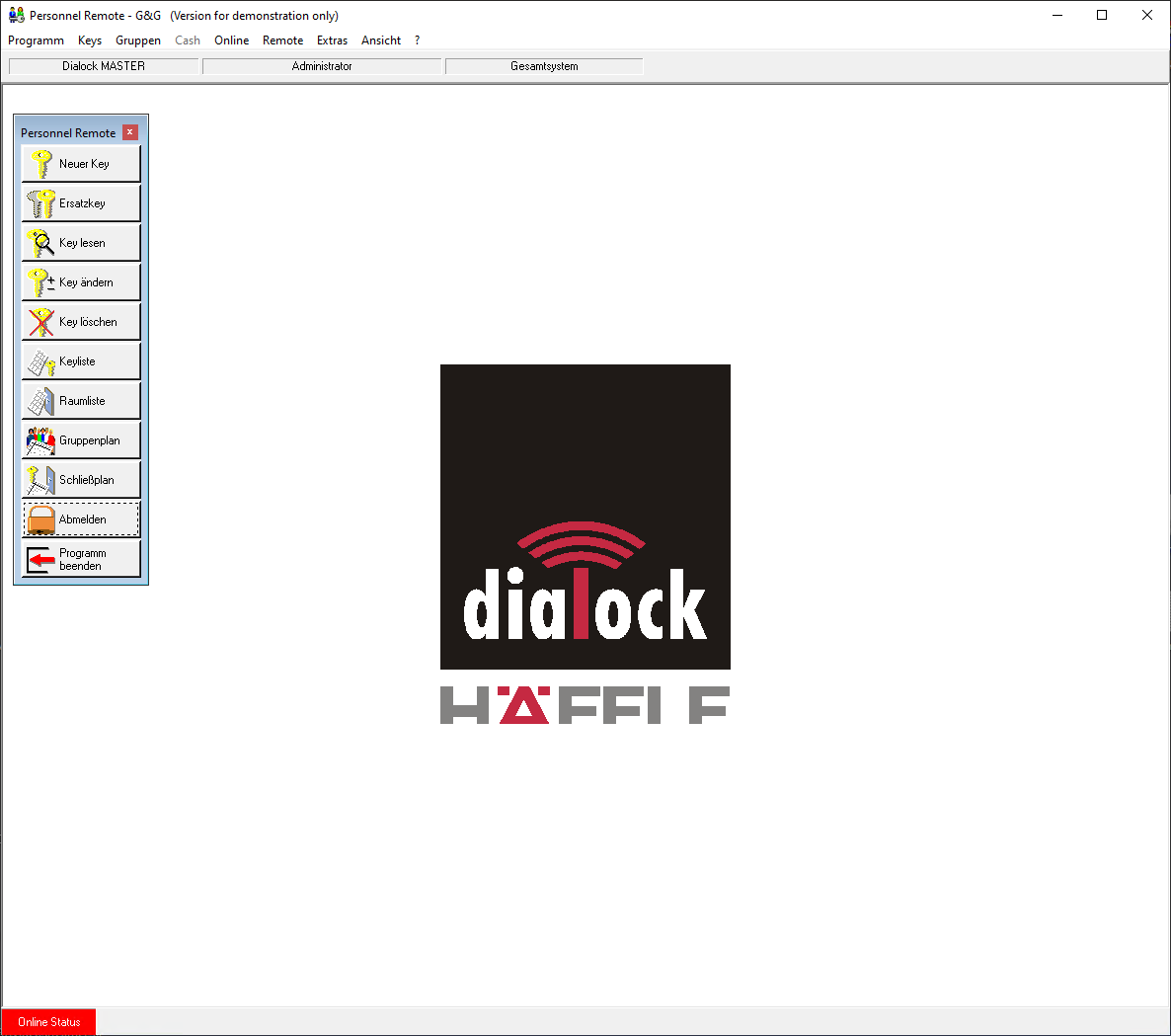Viewport: 1171px width, 1036px height.
Task: Click the Gruppenplan people icon
Action: 40,440
